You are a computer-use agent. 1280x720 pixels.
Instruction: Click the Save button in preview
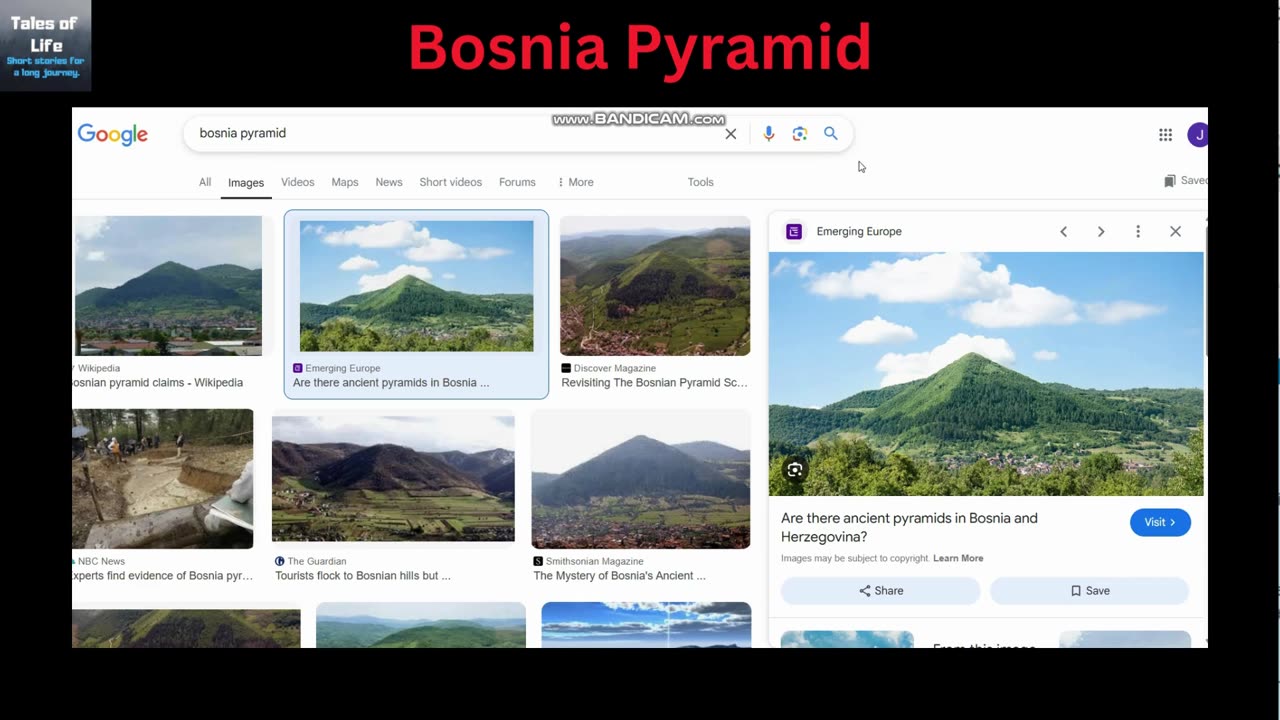(x=1089, y=591)
